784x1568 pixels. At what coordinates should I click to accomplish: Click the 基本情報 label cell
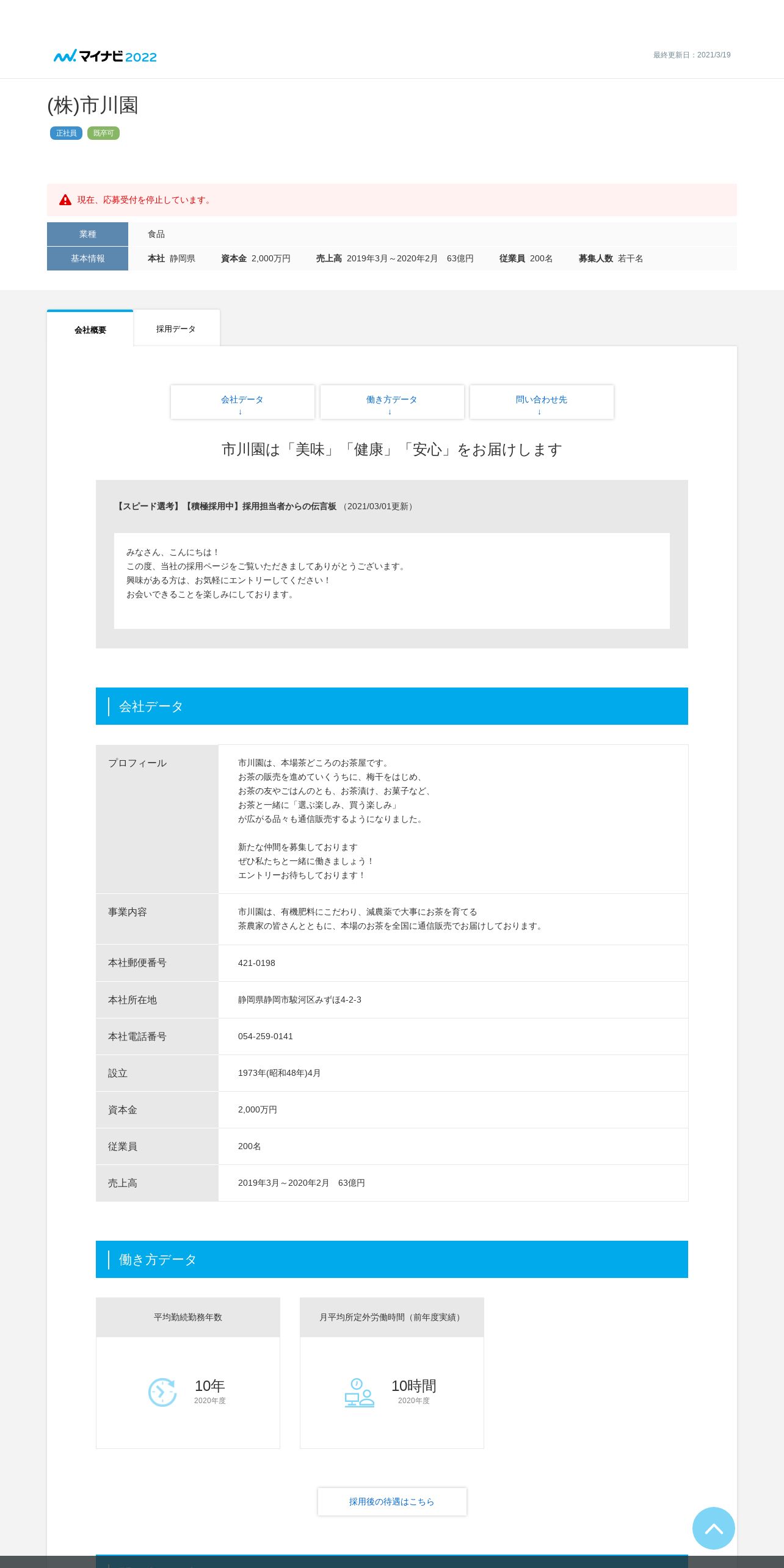coord(87,258)
